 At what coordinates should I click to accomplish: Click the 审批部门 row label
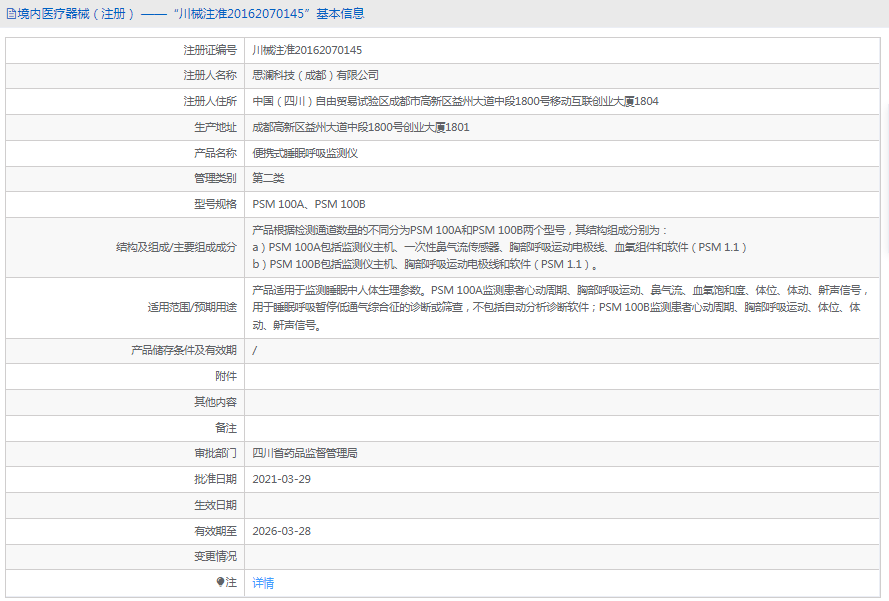[215, 453]
